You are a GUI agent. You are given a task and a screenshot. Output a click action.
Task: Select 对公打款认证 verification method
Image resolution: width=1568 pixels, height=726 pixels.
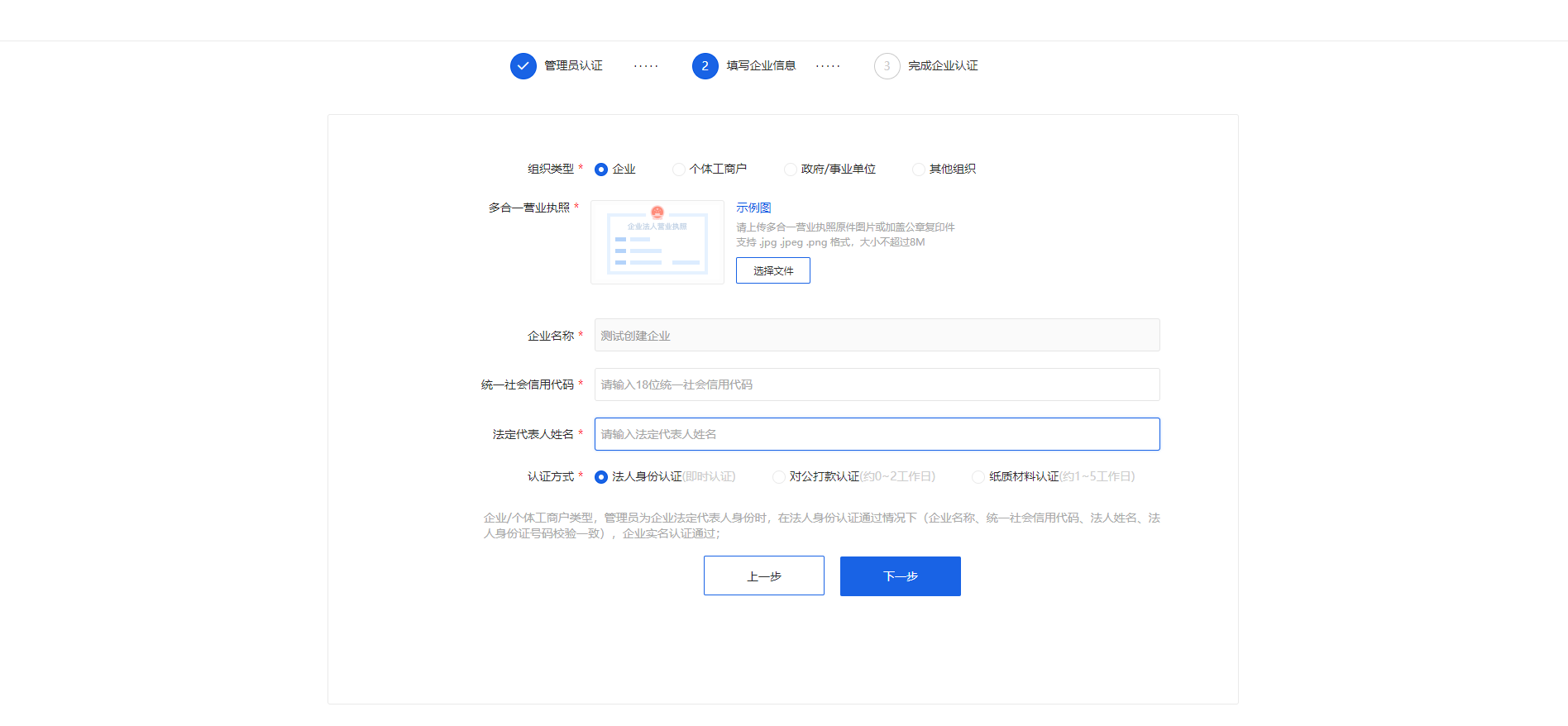tap(779, 477)
